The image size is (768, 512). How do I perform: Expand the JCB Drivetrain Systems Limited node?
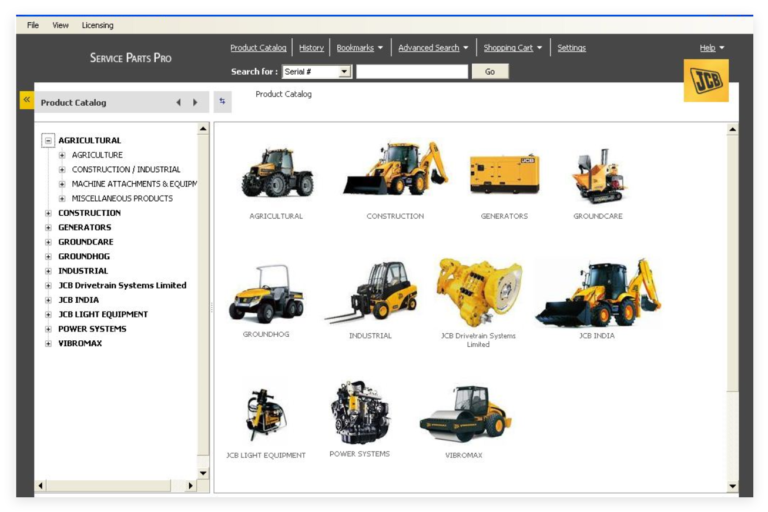[x=48, y=285]
